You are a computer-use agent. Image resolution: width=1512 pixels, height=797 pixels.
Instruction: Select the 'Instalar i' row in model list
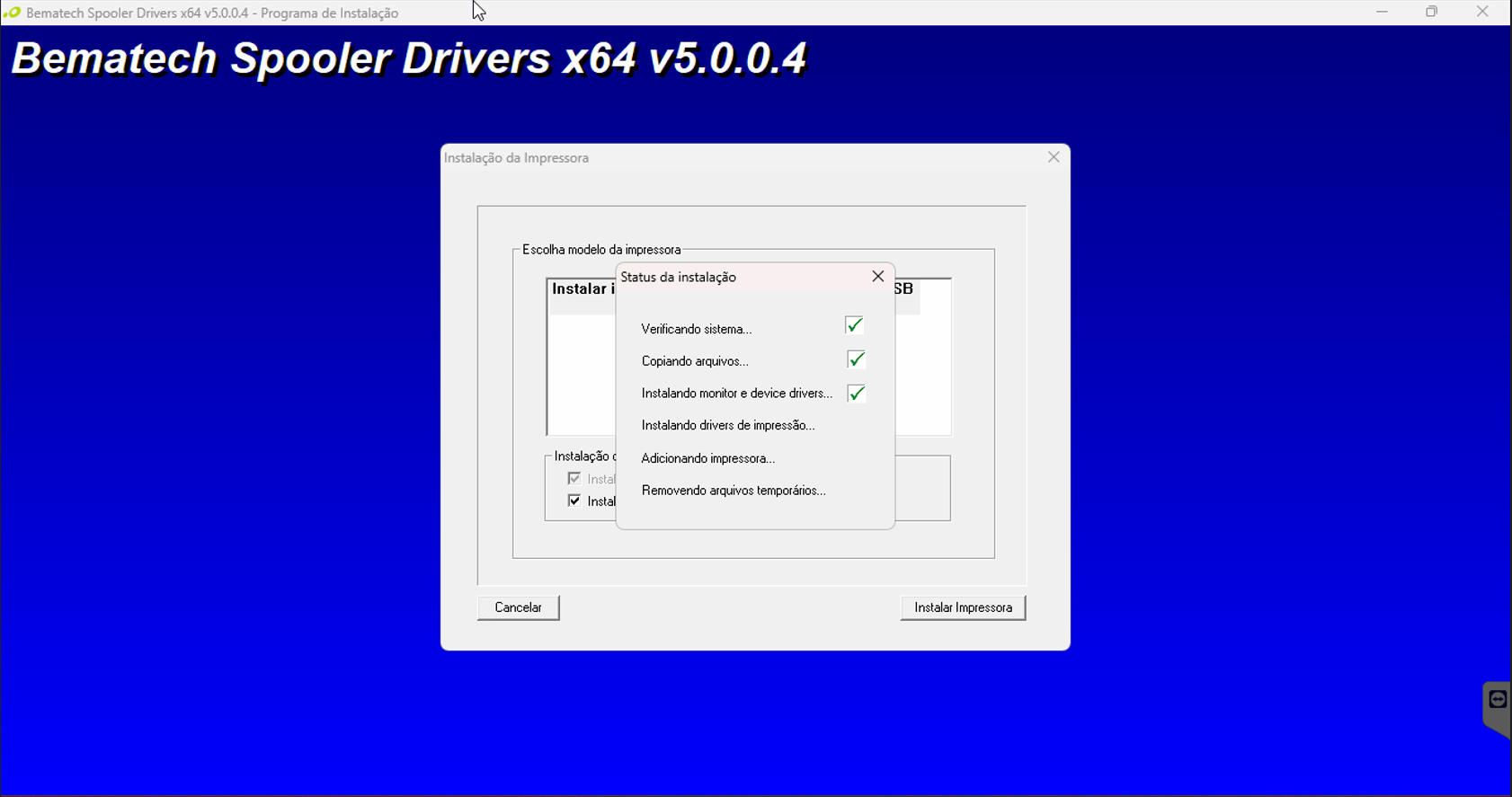[x=583, y=296]
